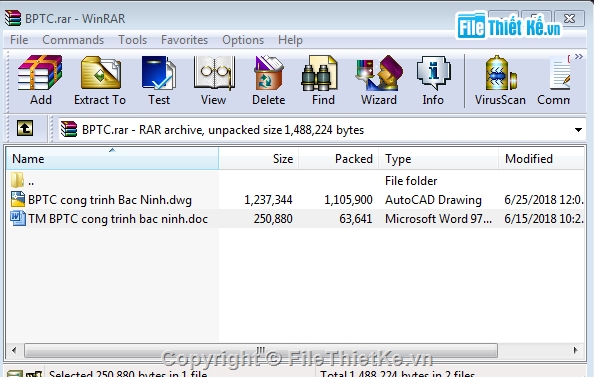This screenshot has height=377, width=594.
Task: Launch the Wizard tool
Action: [x=379, y=80]
